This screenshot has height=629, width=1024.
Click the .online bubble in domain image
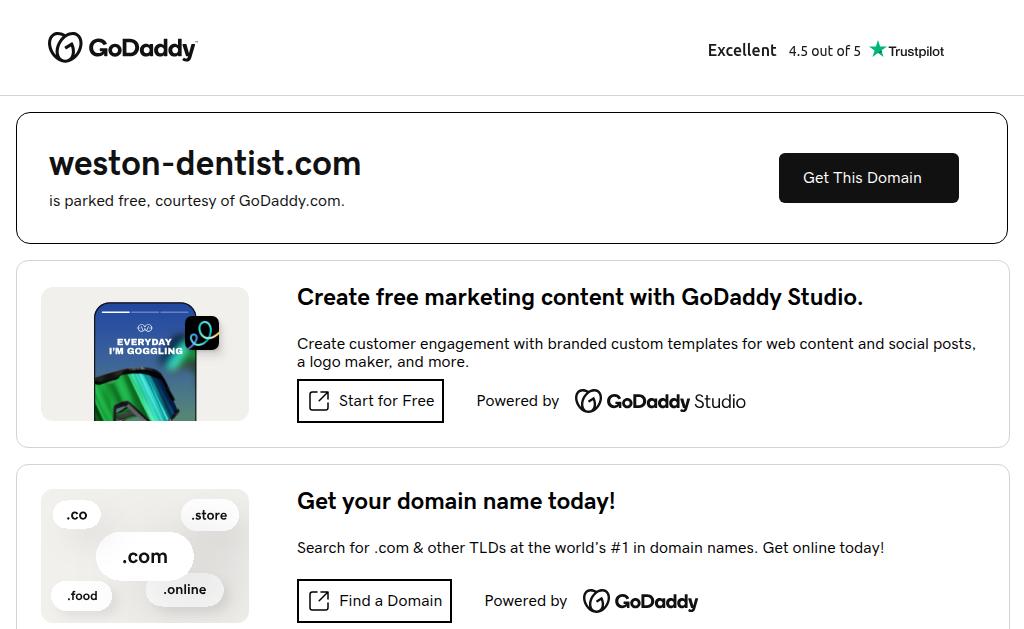(185, 590)
